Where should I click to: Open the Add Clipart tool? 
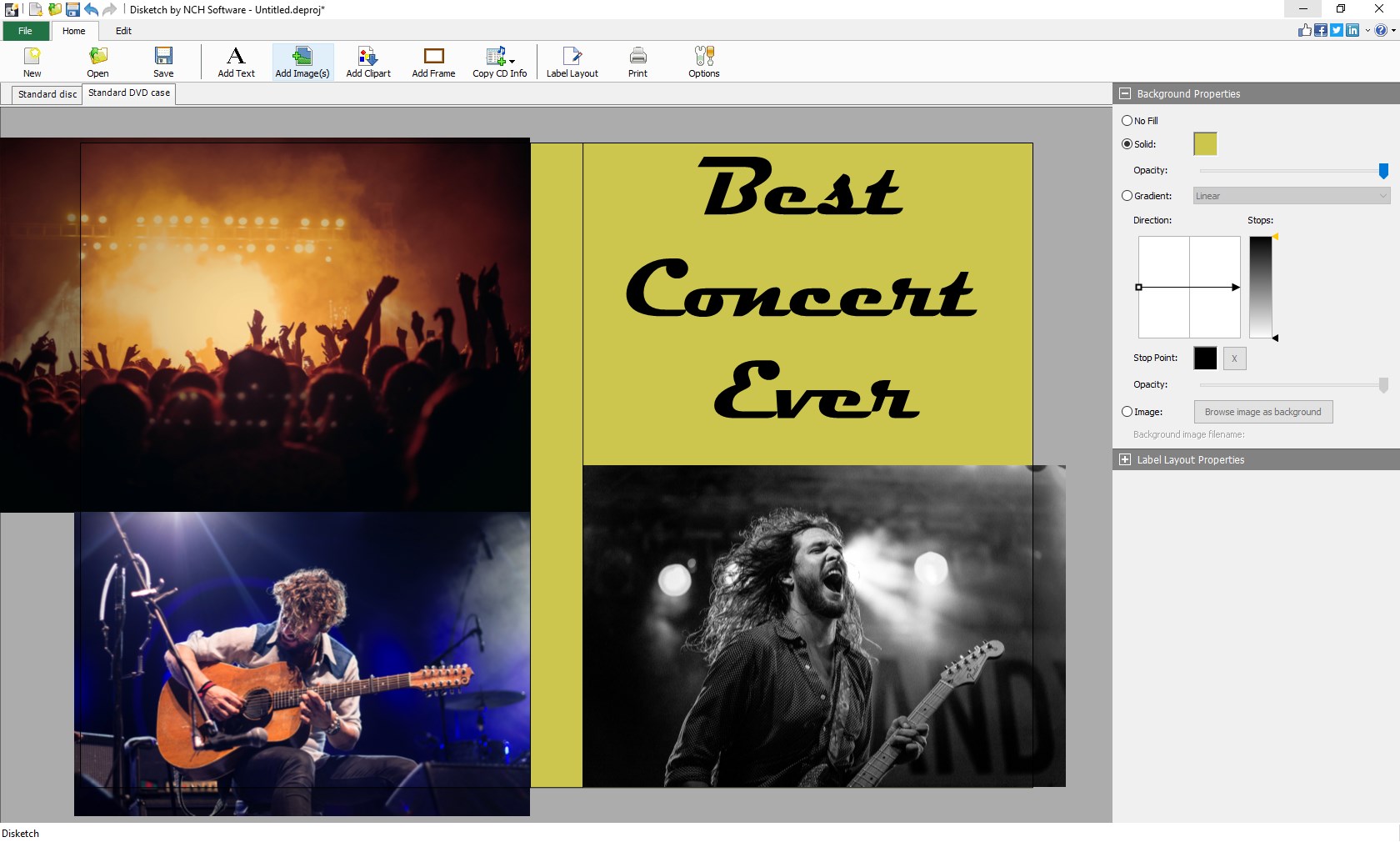pos(367,62)
